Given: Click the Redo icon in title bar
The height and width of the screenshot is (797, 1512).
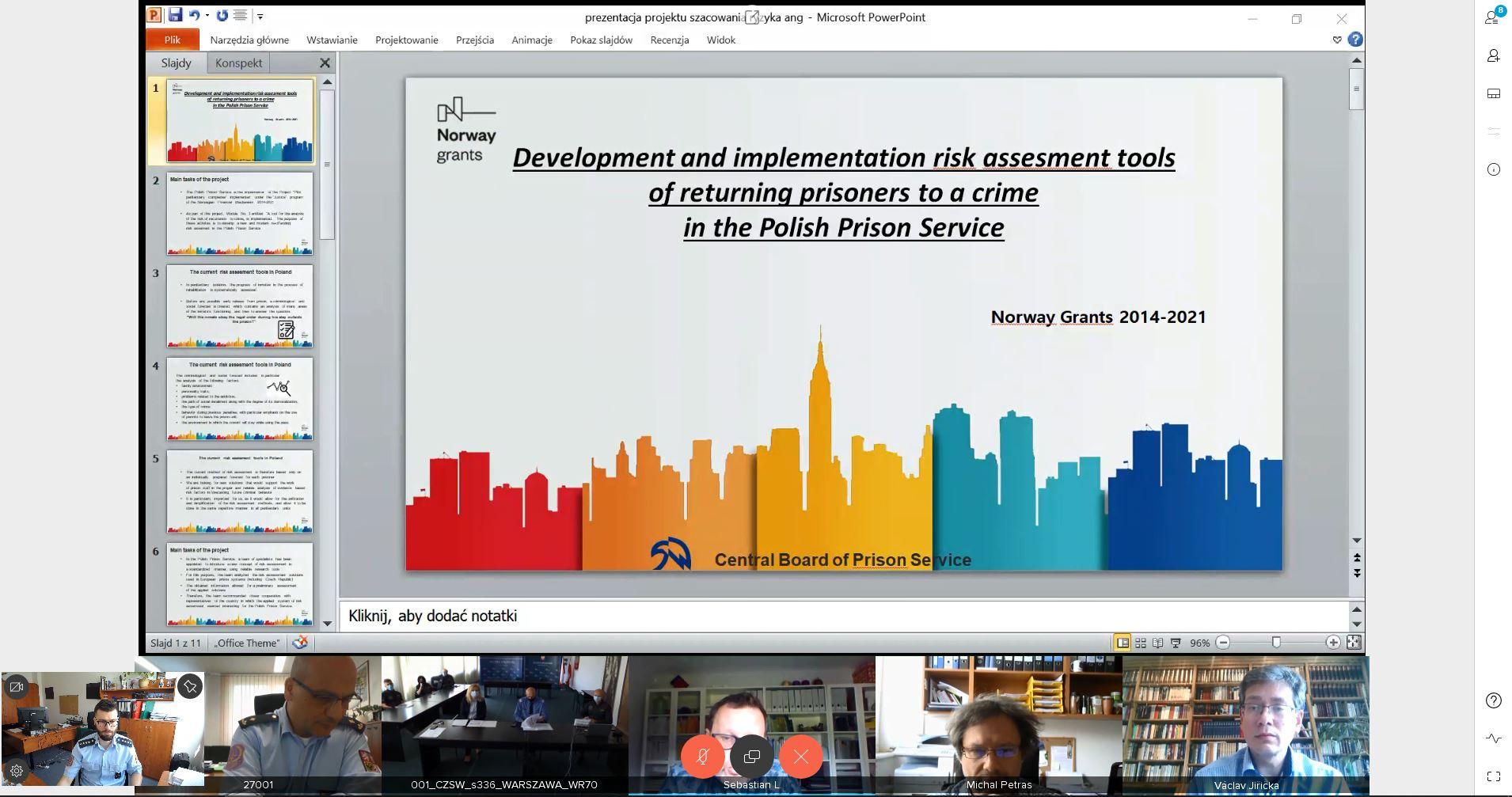Looking at the screenshot, I should [222, 15].
